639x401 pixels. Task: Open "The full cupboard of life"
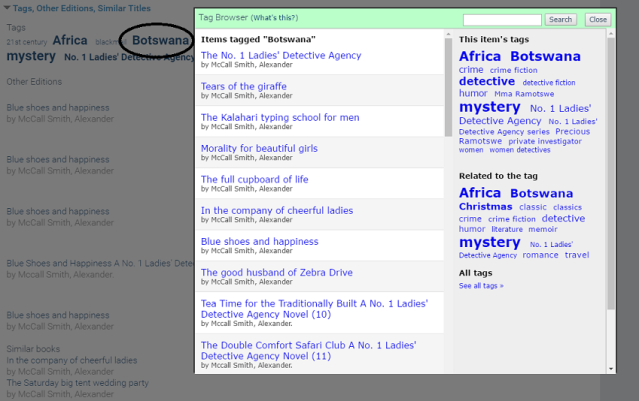click(x=254, y=179)
